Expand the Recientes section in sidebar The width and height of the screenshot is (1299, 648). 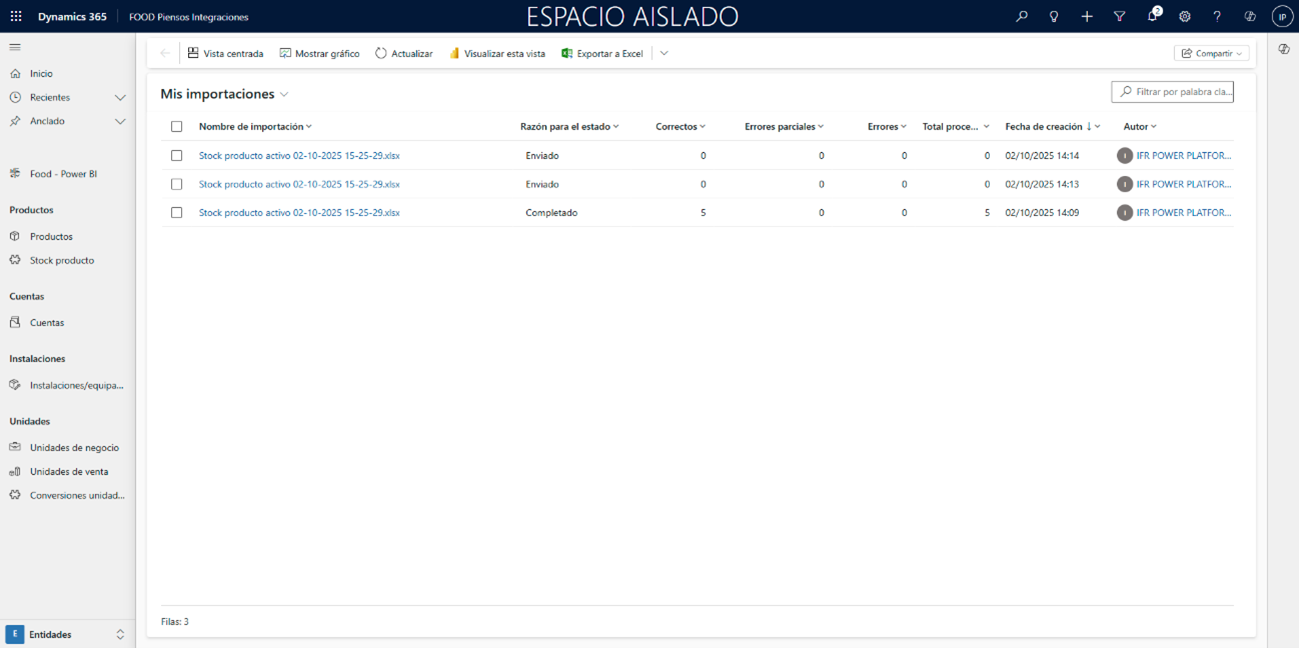(x=120, y=97)
